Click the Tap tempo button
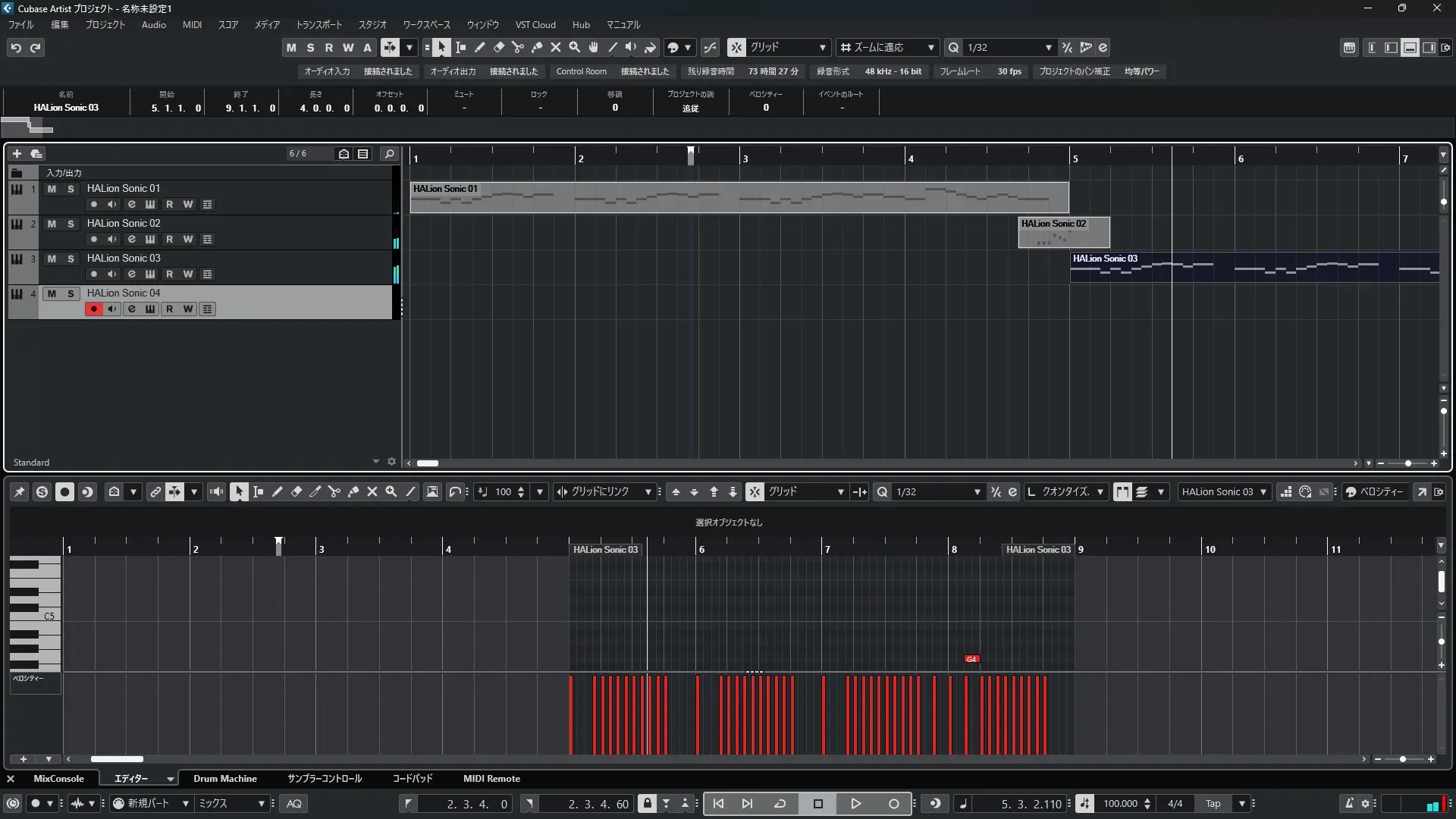The width and height of the screenshot is (1456, 819). tap(1213, 804)
